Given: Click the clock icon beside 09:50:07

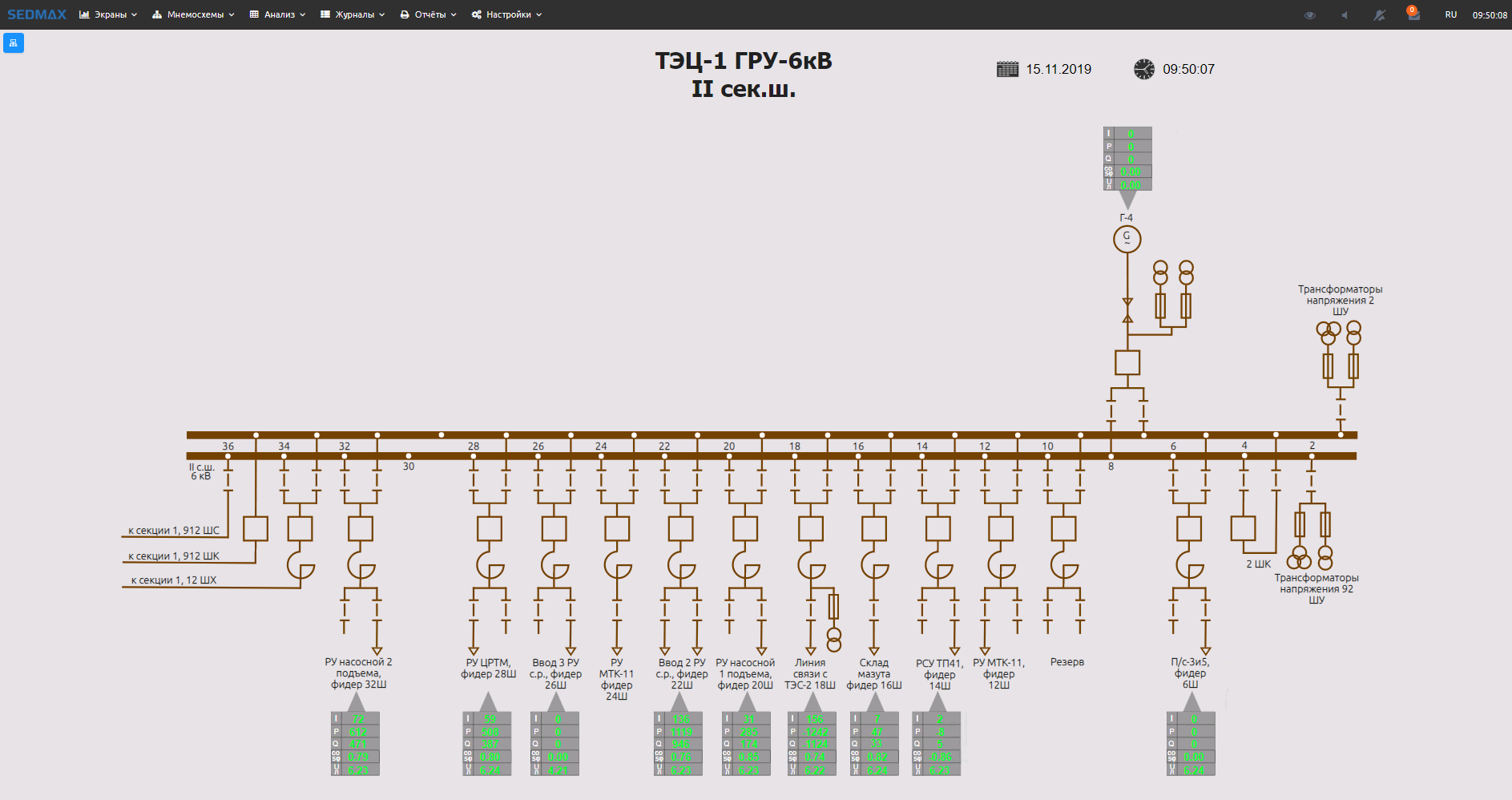Looking at the screenshot, I should [1144, 69].
